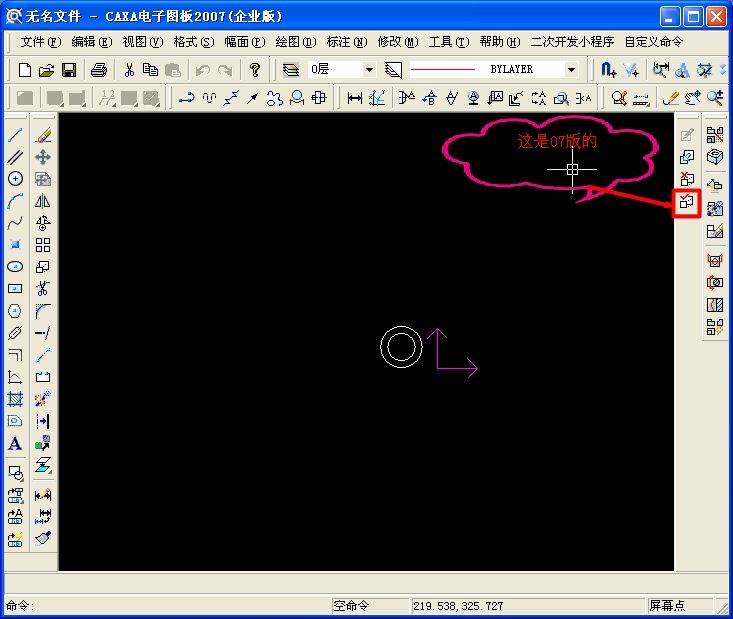
Task: Open the layer control icon
Action: click(x=291, y=70)
